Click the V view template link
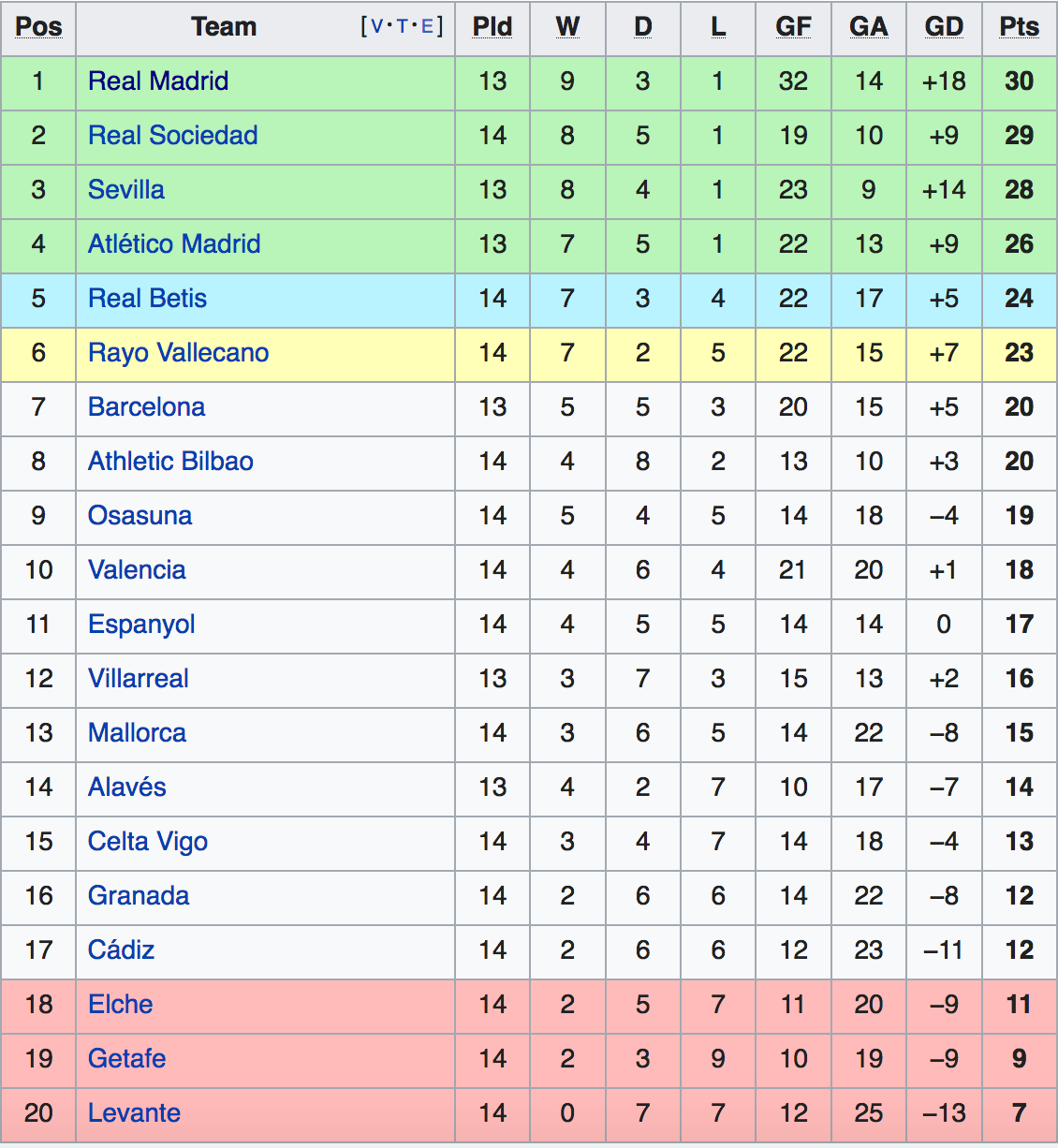Viewport: 1058px width, 1148px height. (x=377, y=26)
